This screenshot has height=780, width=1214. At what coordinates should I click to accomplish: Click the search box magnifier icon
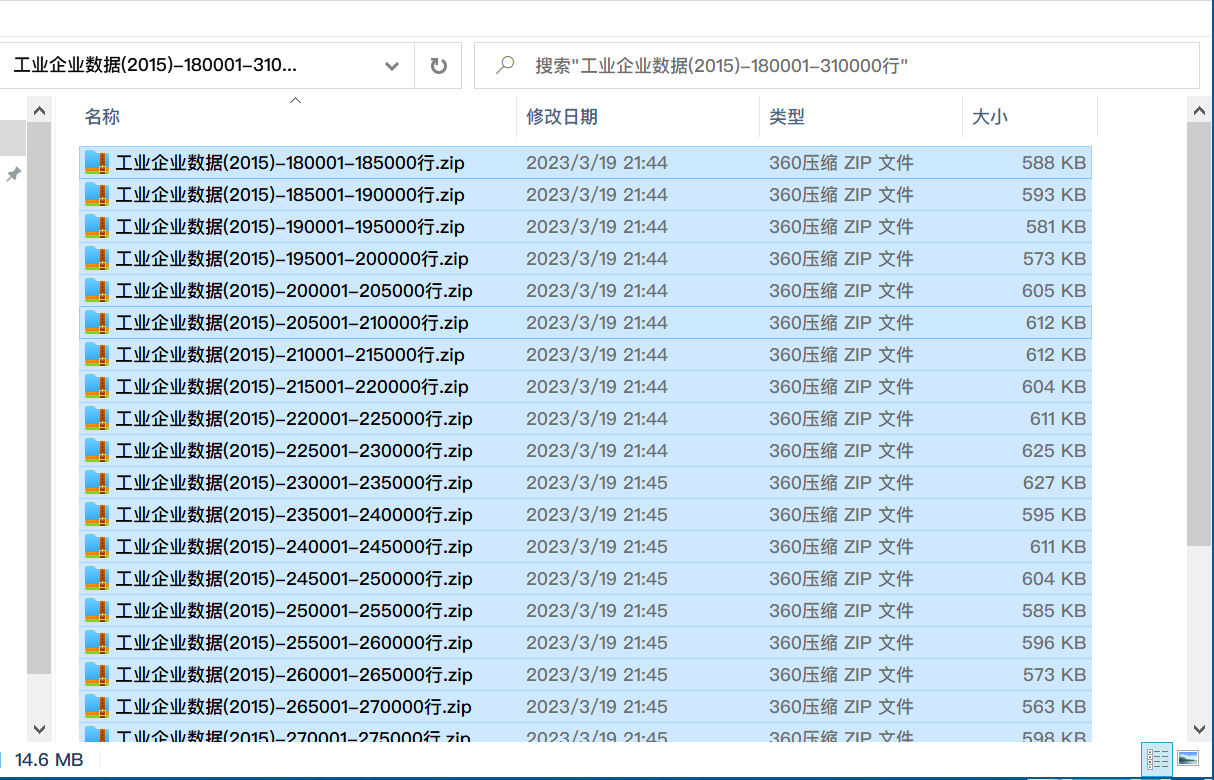[x=505, y=66]
